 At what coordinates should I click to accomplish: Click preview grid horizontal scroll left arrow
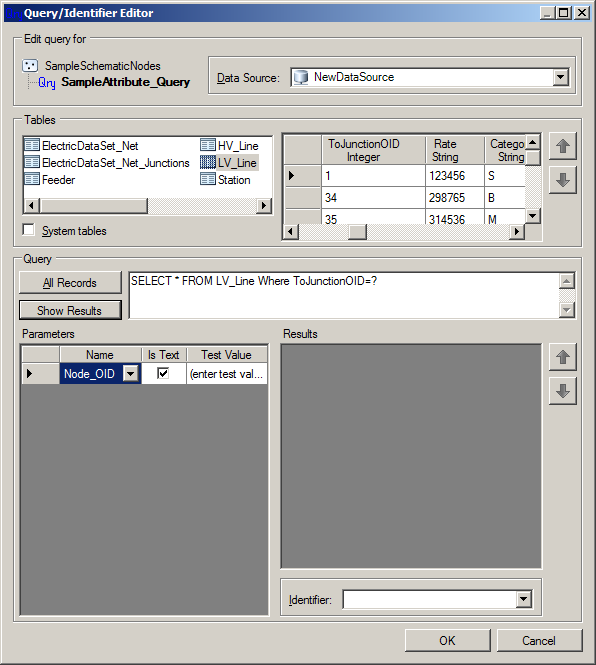coord(291,232)
